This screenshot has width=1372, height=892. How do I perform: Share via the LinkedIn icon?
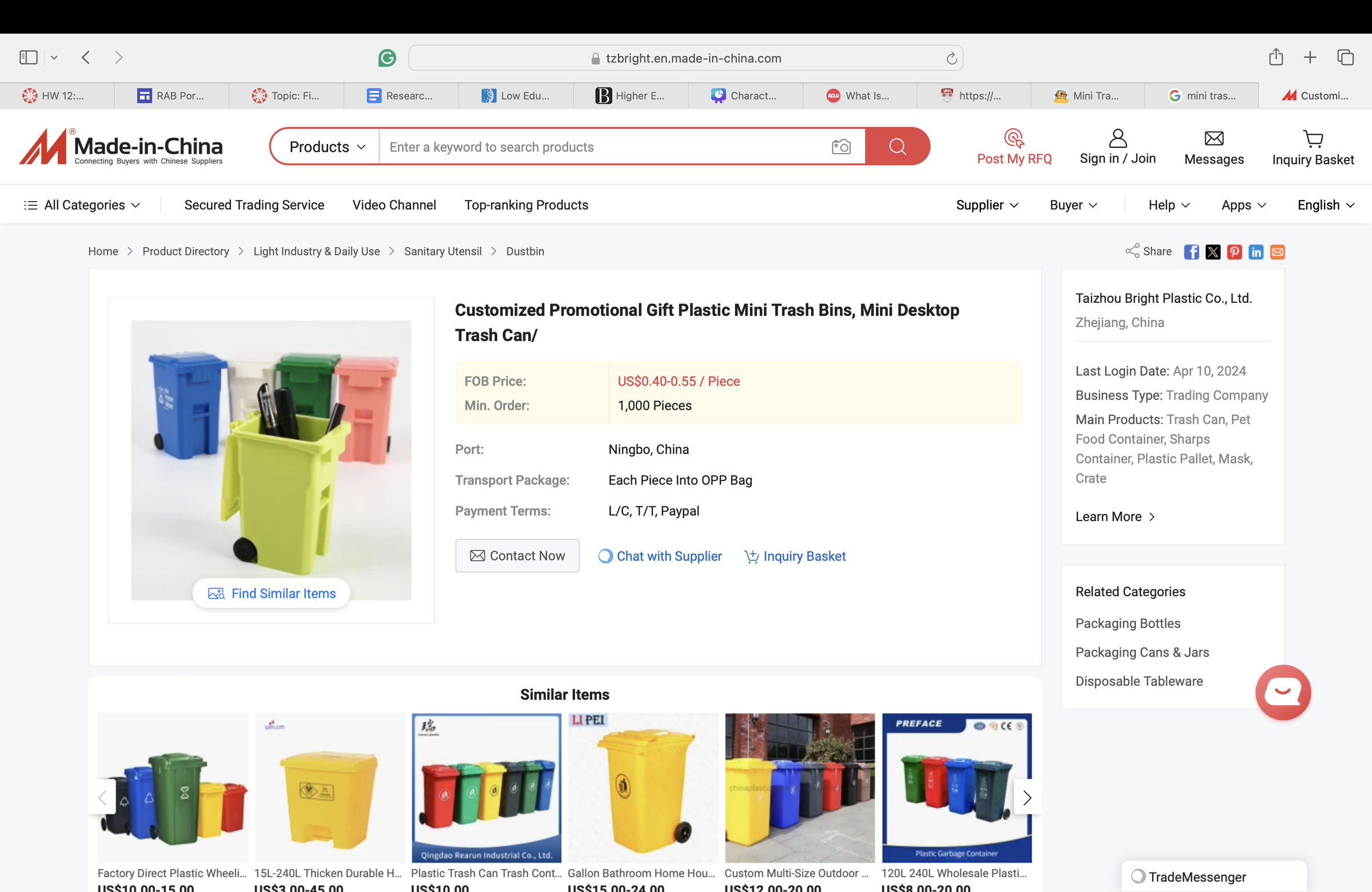click(x=1255, y=252)
